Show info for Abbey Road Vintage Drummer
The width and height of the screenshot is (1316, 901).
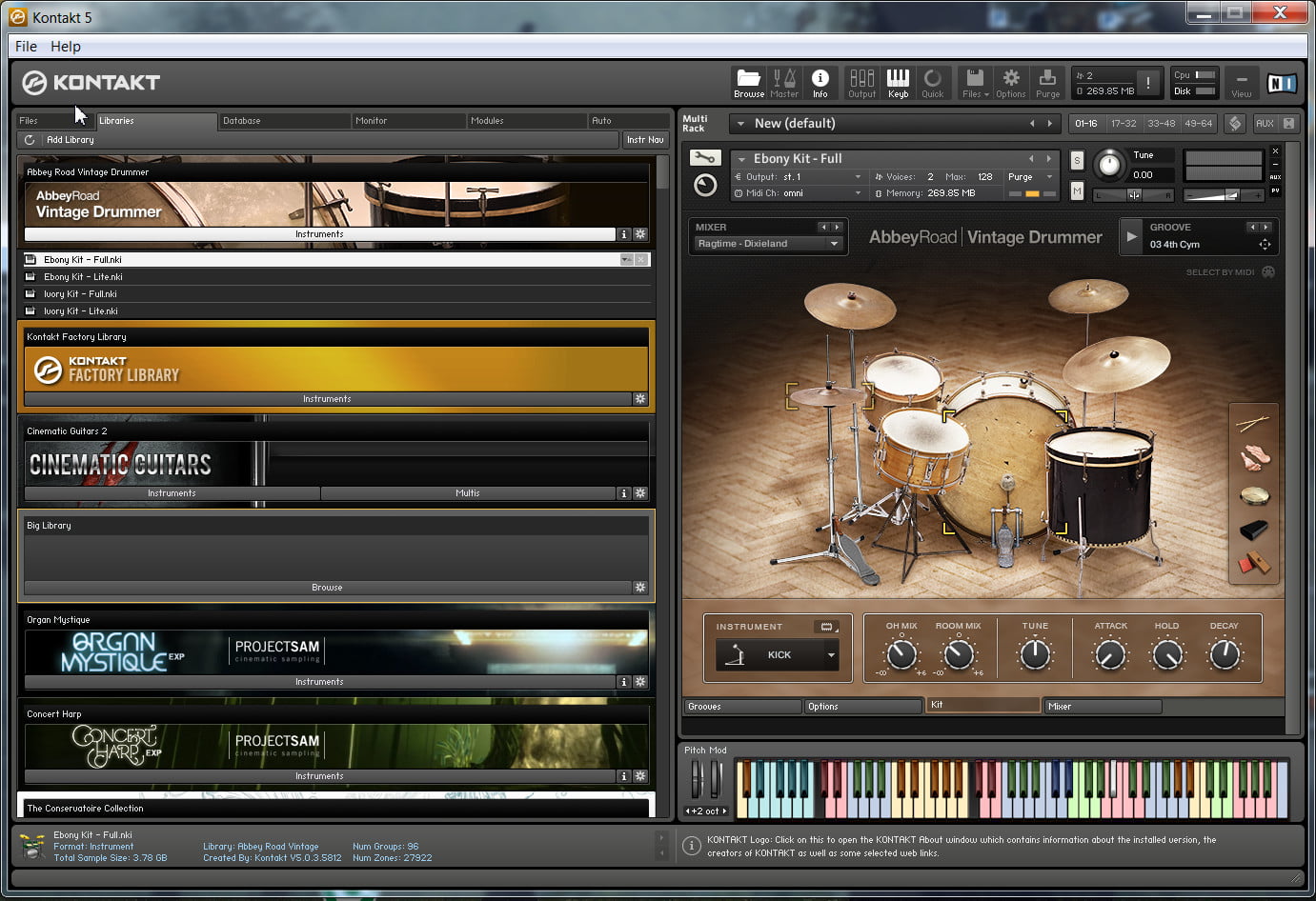[624, 234]
